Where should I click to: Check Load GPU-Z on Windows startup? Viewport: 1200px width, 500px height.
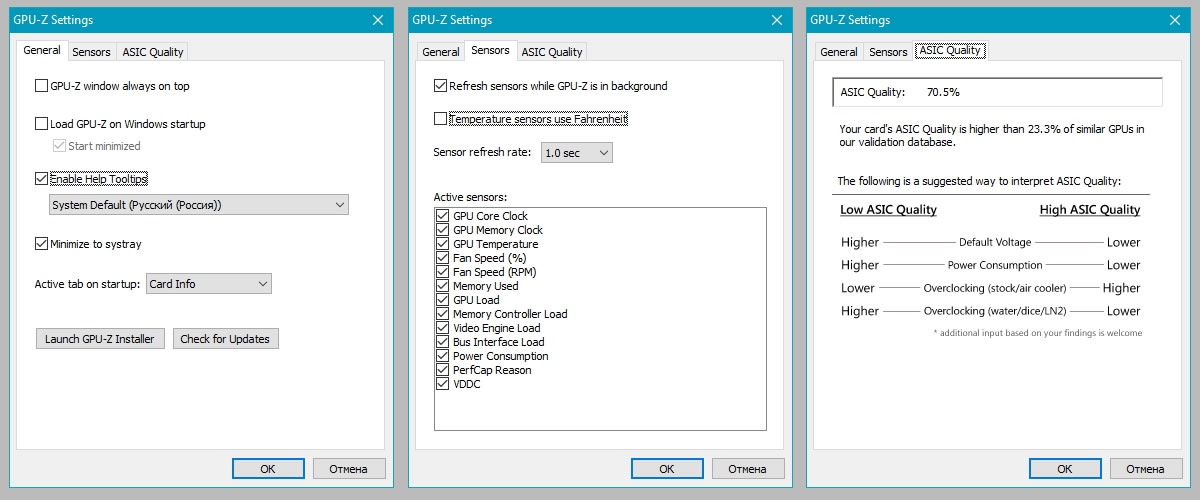[41, 124]
